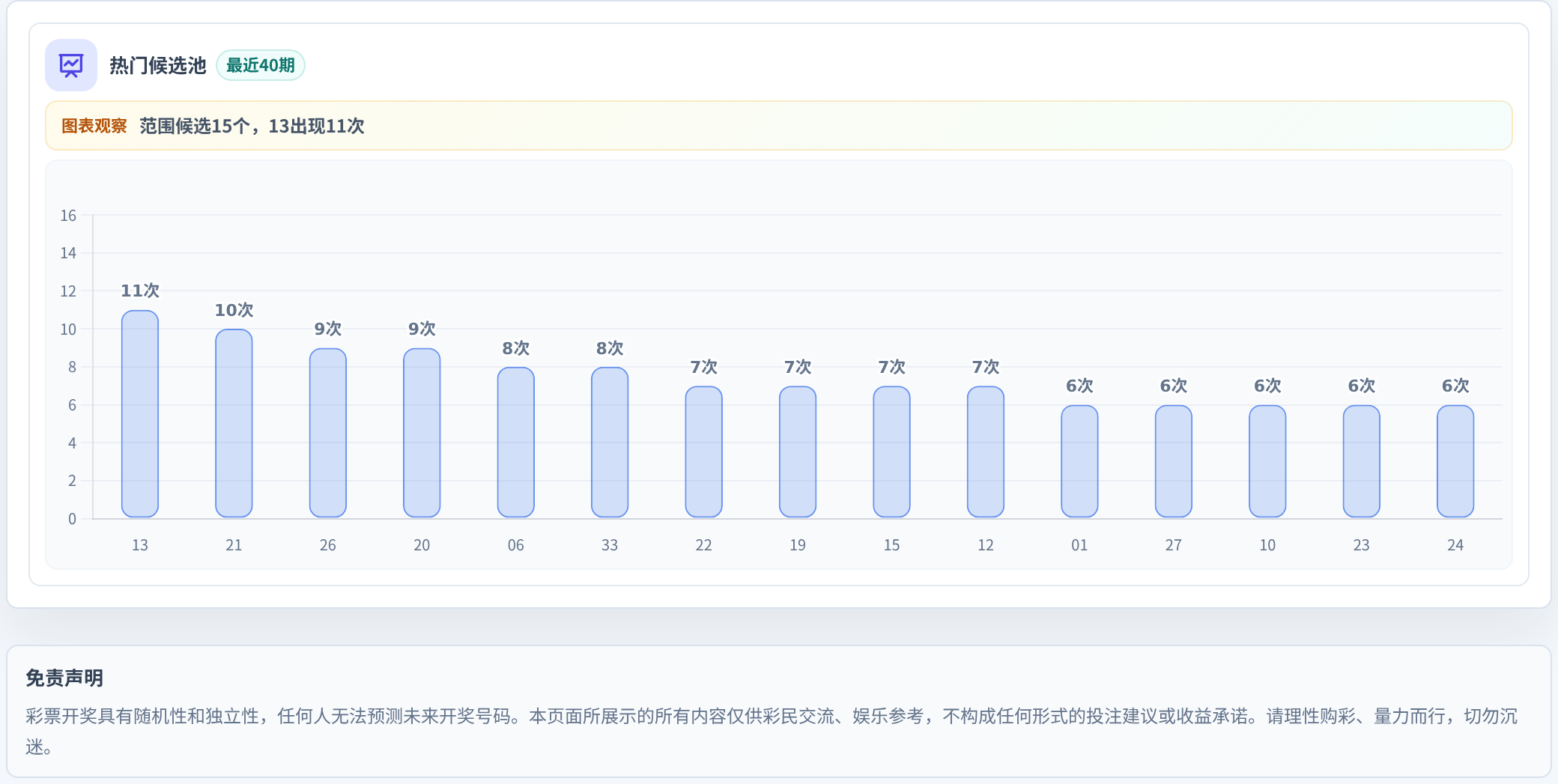The width and height of the screenshot is (1558, 784).
Task: Click the bar for number 33
Action: pyautogui.click(x=610, y=442)
